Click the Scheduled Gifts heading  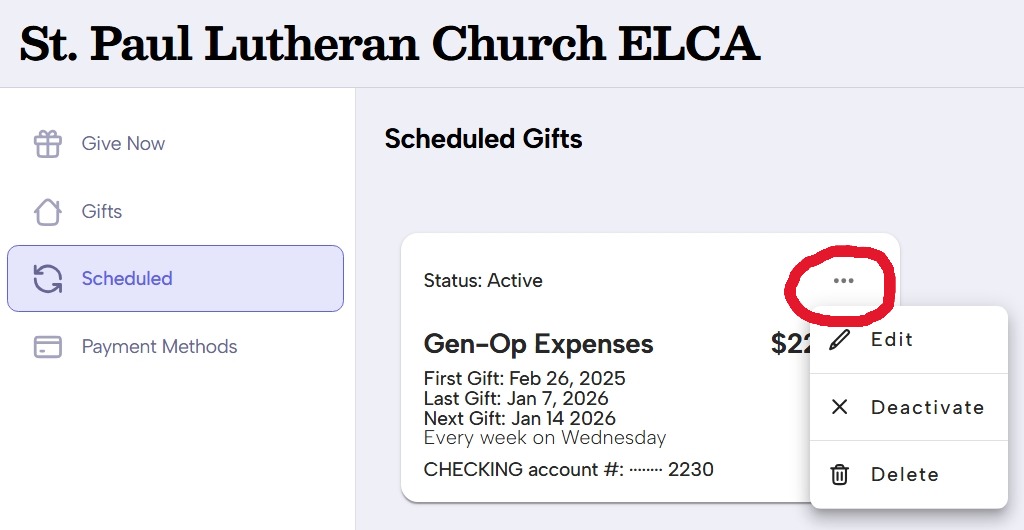tap(483, 139)
